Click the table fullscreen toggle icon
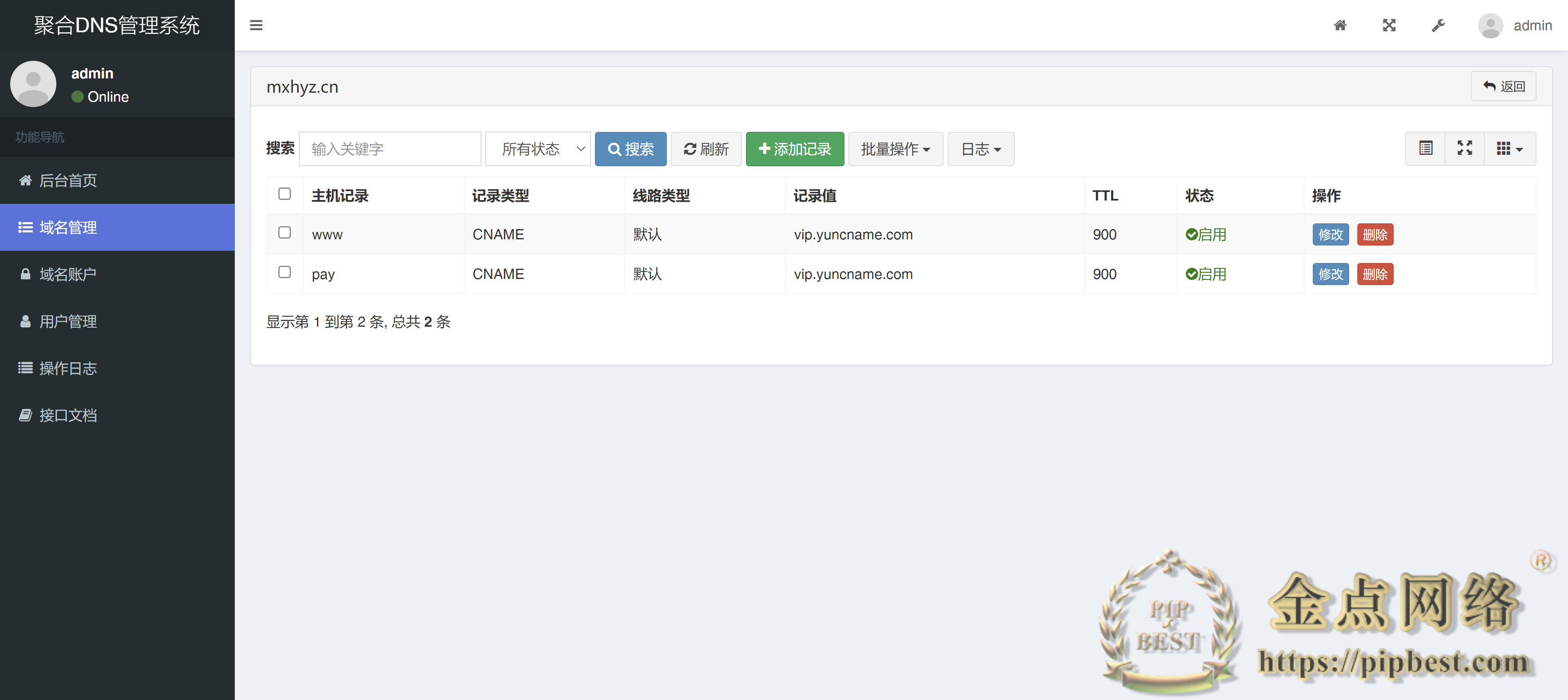Viewport: 1568px width, 700px height. click(x=1465, y=148)
